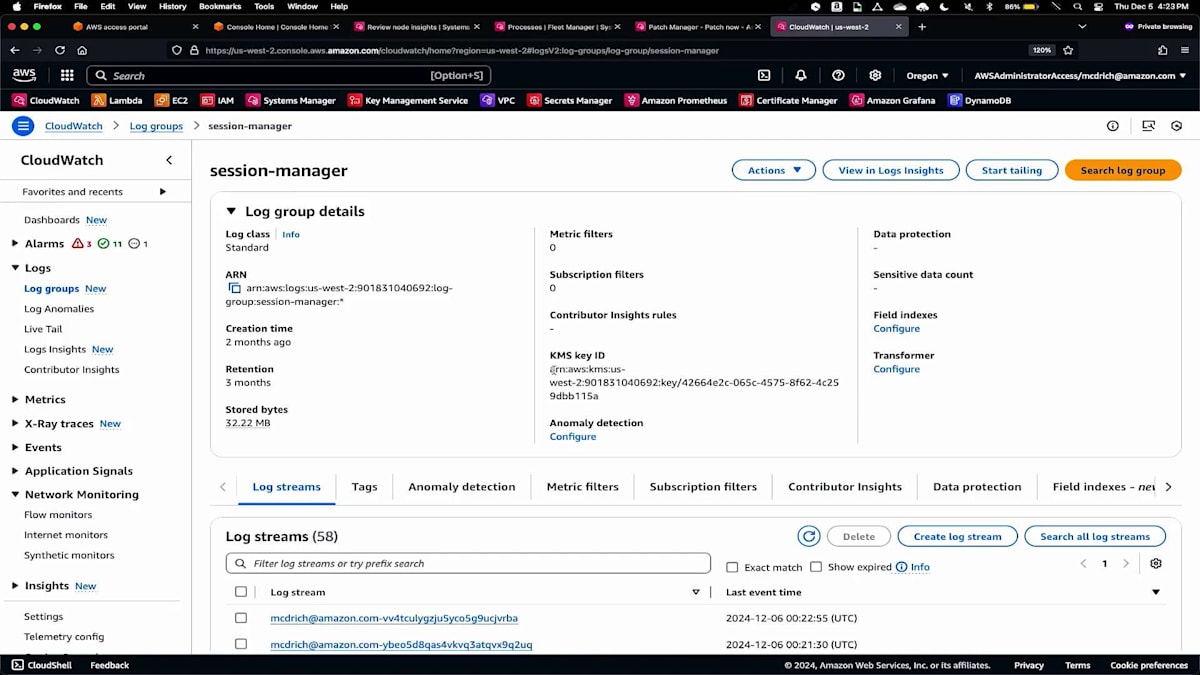
Task: Open CloudShell icon in top navigation bar
Action: coord(764,75)
